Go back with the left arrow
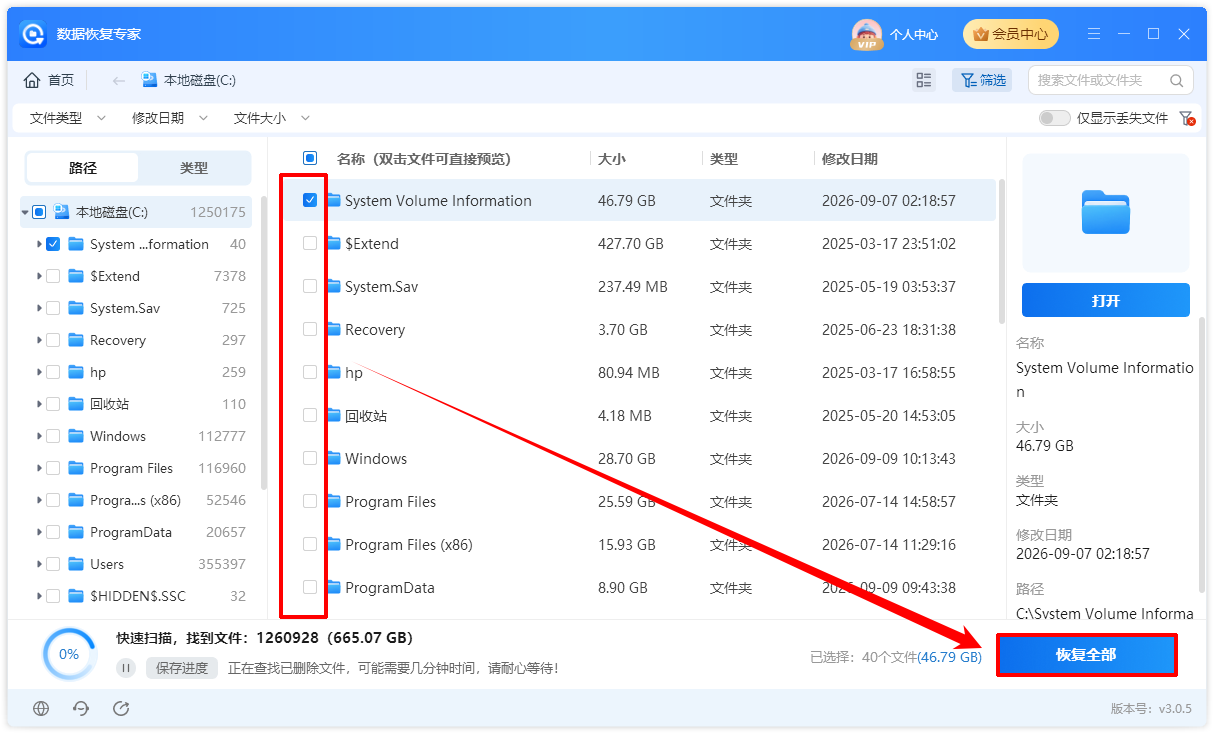Viewport: 1214px width, 734px height. click(x=119, y=80)
